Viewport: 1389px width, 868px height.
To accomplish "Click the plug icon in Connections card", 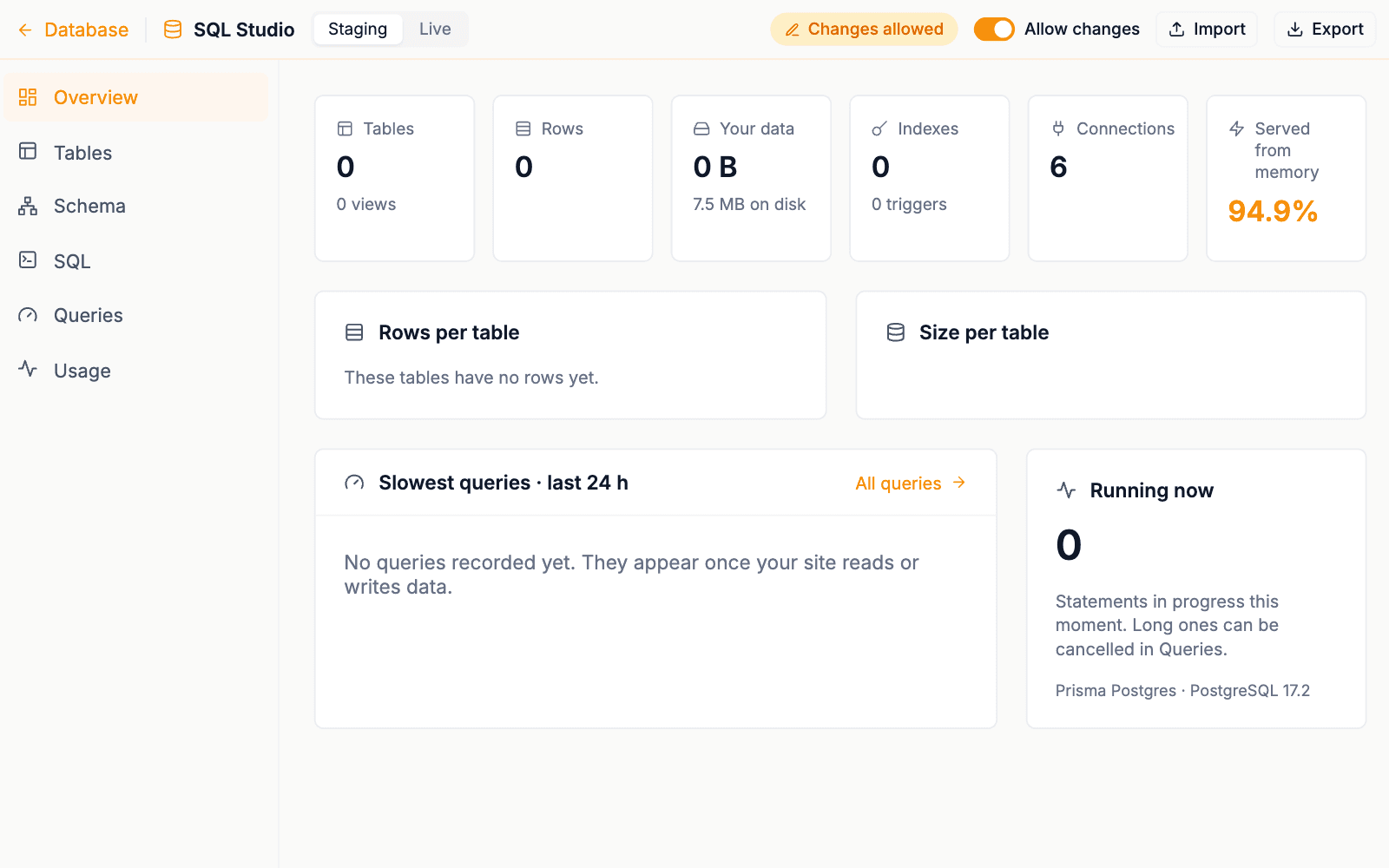I will point(1058,128).
